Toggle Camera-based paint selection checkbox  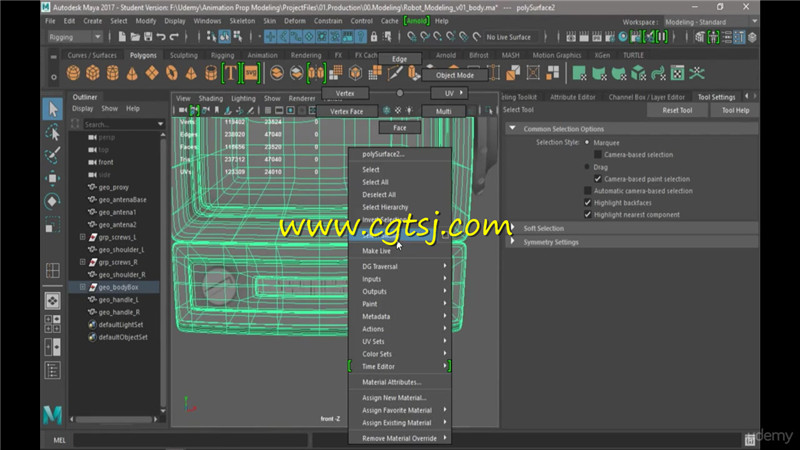(598, 179)
